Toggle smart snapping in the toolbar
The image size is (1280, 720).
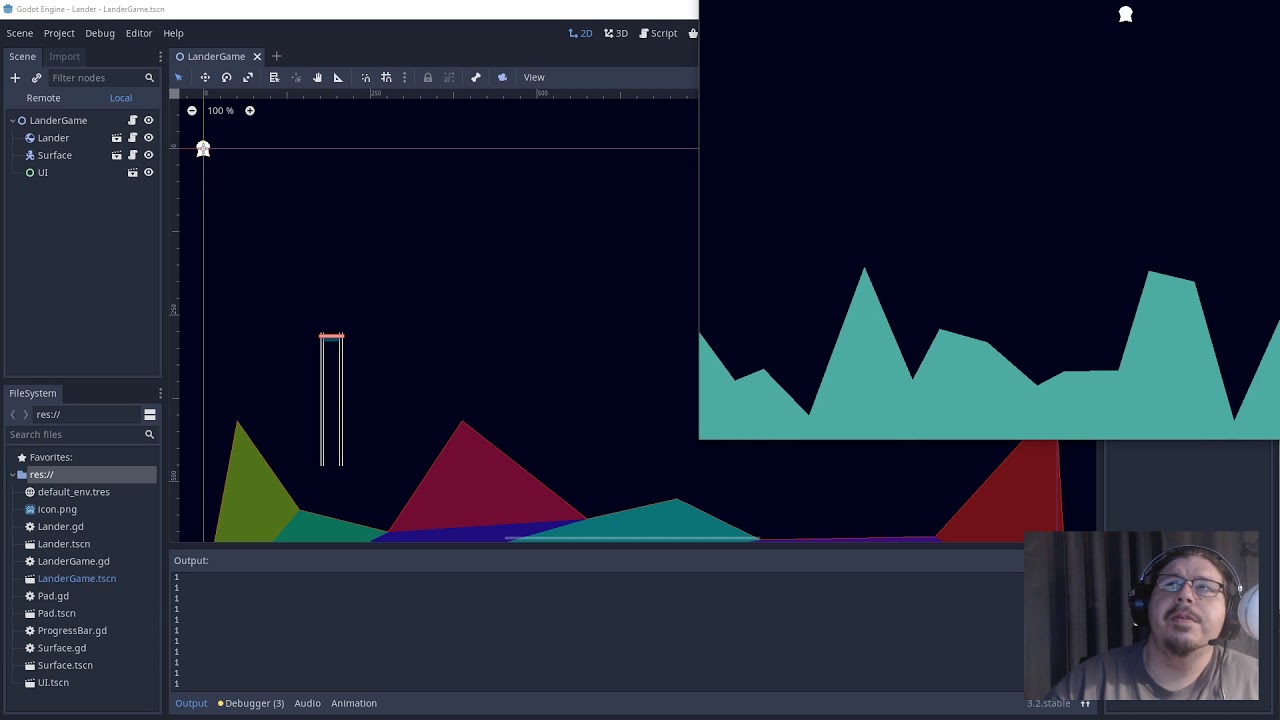click(366, 78)
